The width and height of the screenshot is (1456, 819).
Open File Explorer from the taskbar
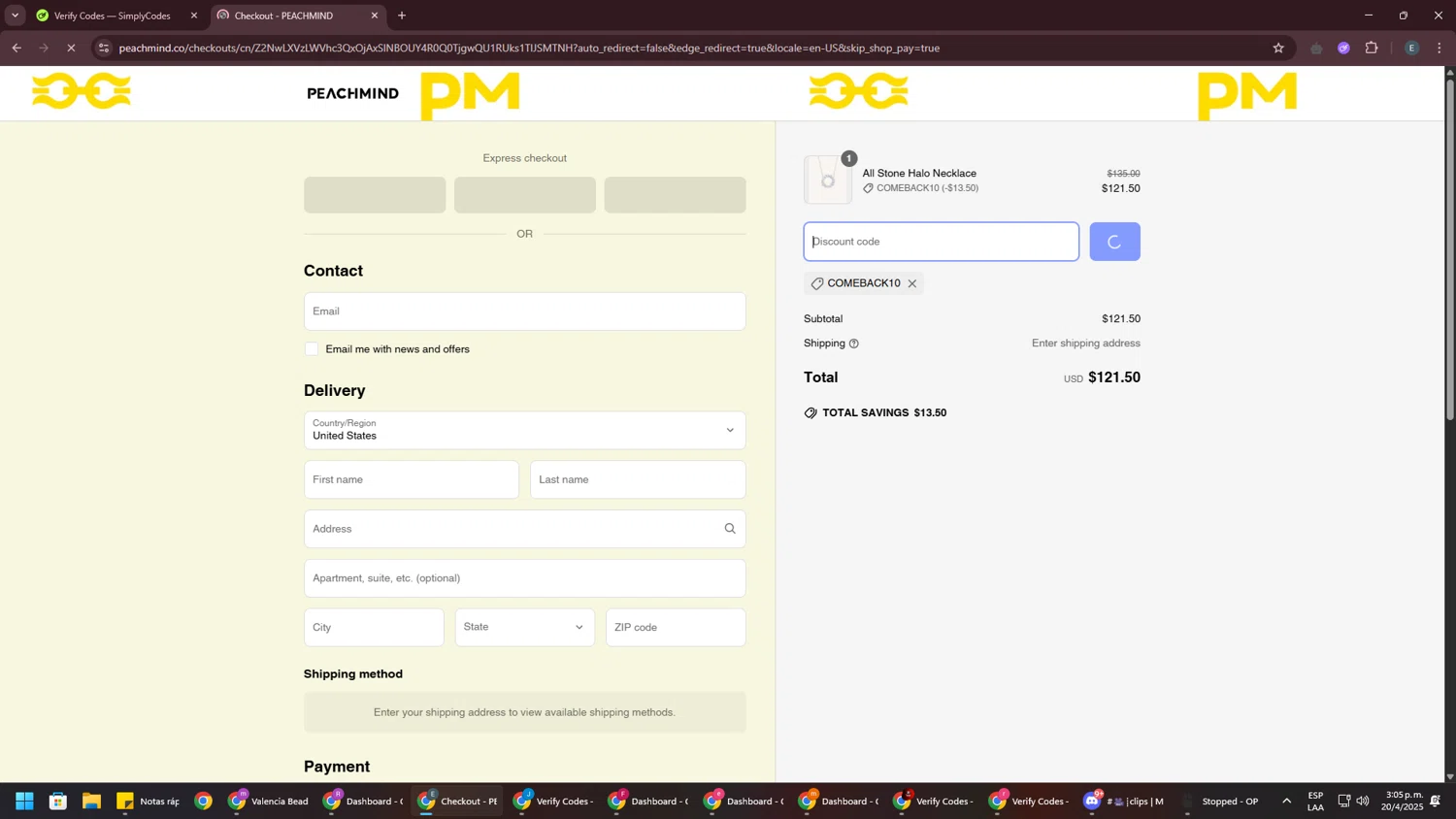[x=91, y=802]
